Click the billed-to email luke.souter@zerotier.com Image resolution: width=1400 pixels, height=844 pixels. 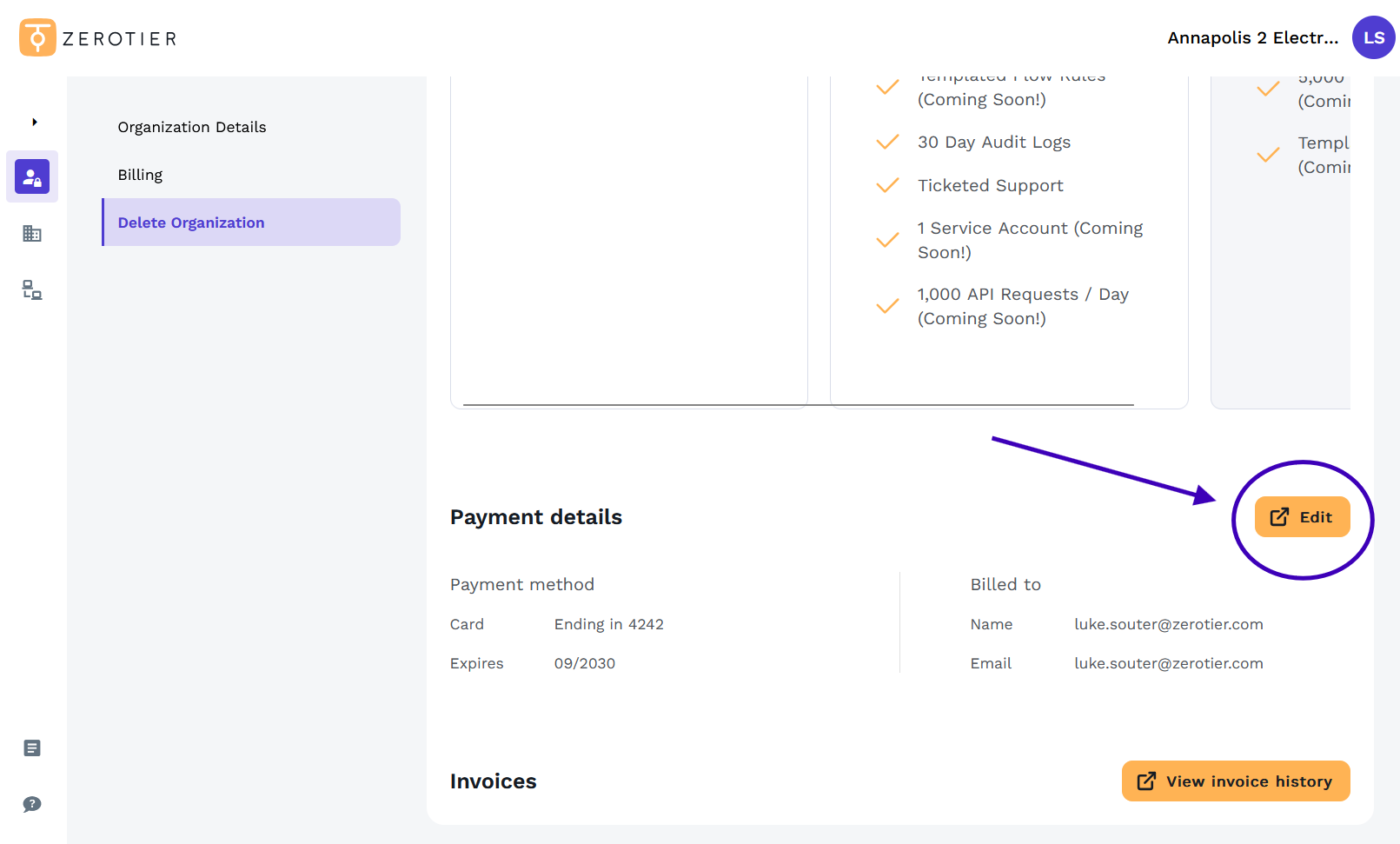(x=1168, y=662)
